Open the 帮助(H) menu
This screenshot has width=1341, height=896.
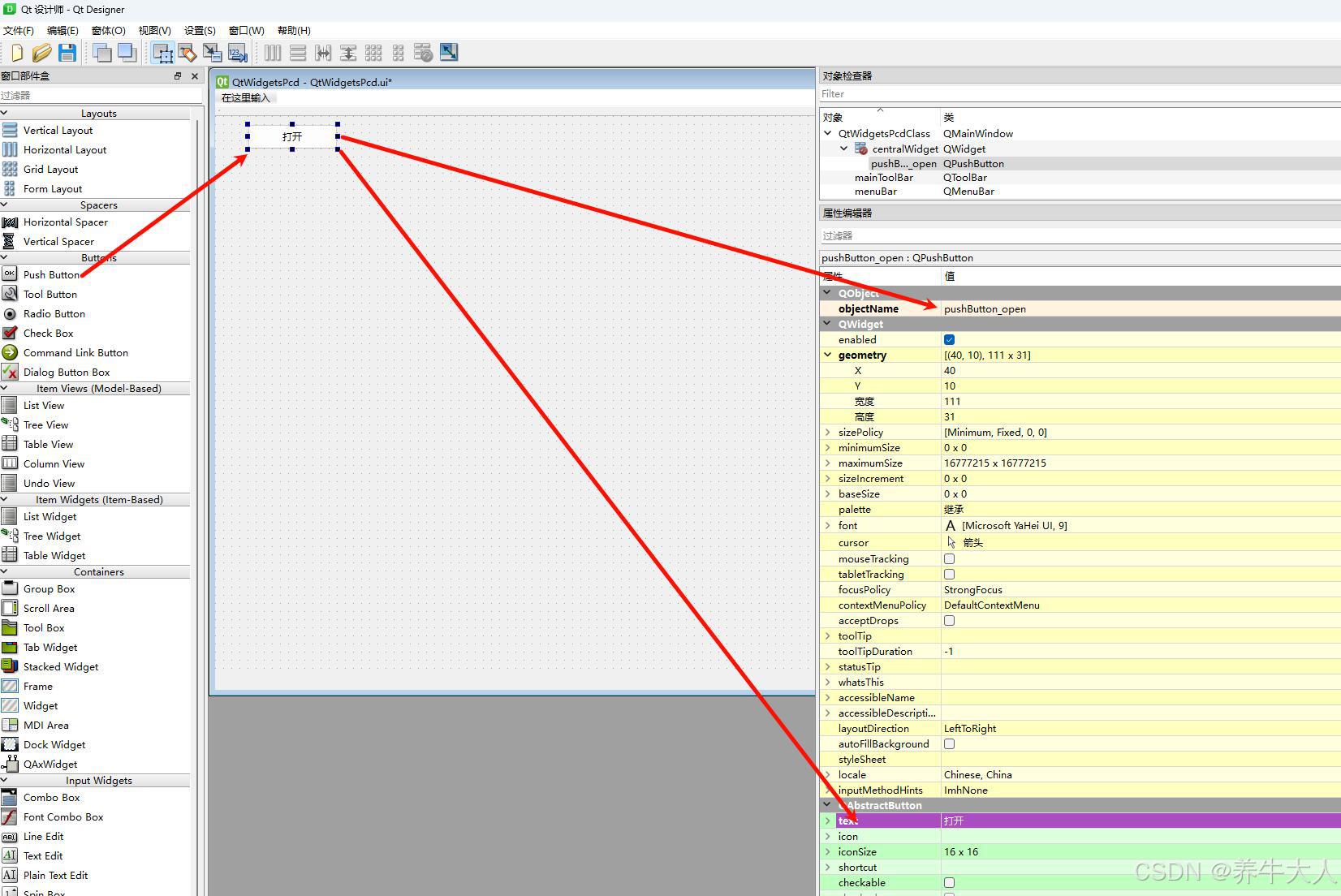(294, 31)
